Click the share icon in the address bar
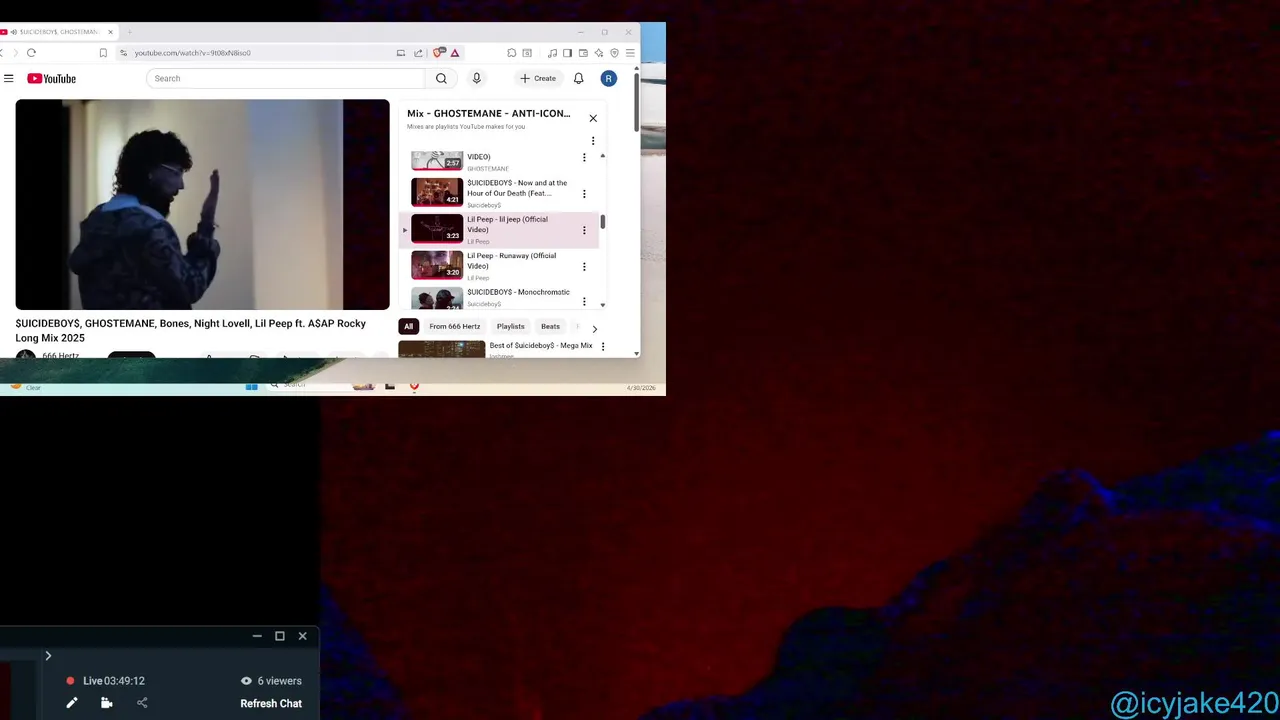Viewport: 1280px width, 720px height. pyautogui.click(x=418, y=53)
